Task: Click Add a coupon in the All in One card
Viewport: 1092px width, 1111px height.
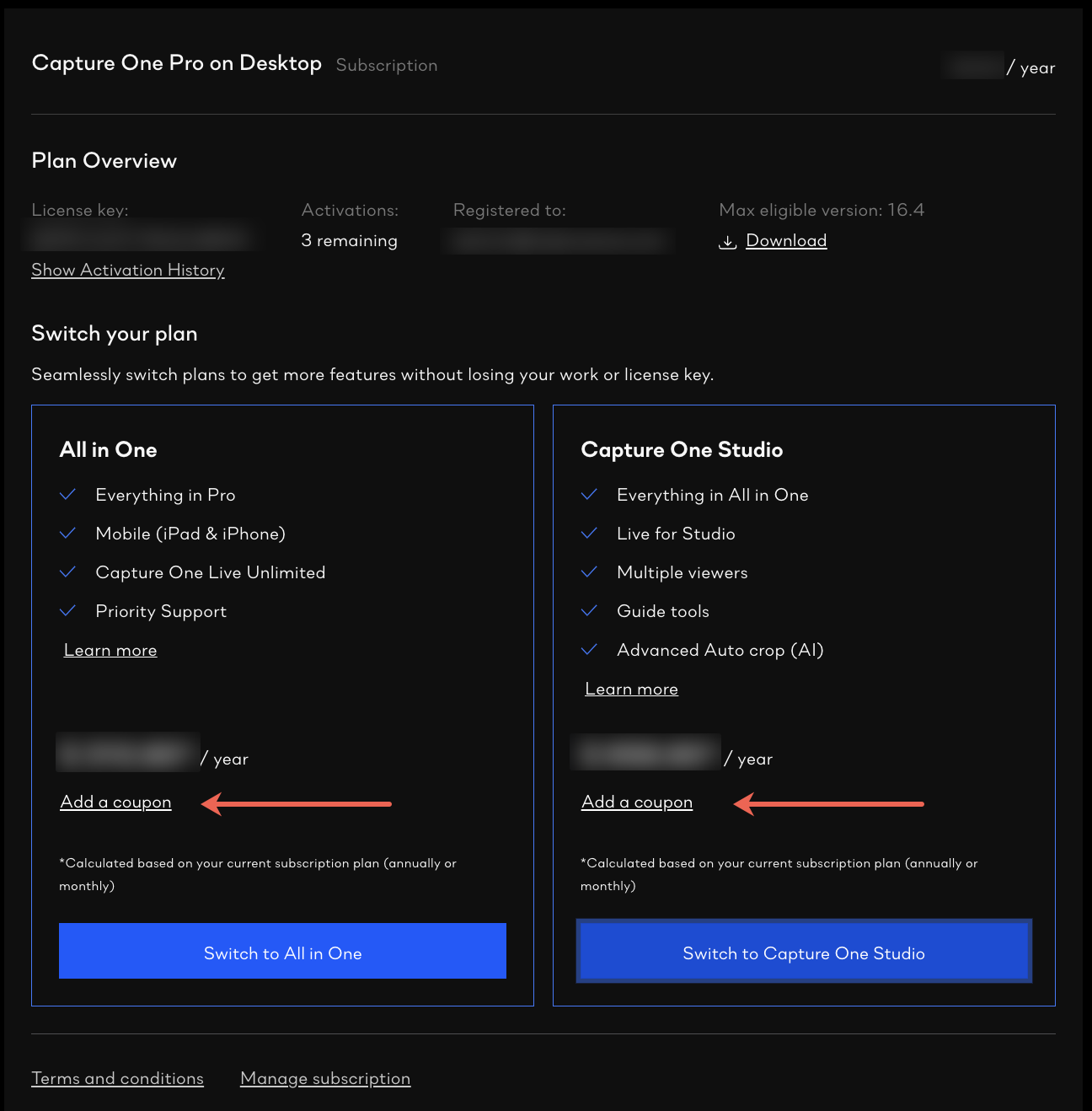Action: pyautogui.click(x=115, y=802)
